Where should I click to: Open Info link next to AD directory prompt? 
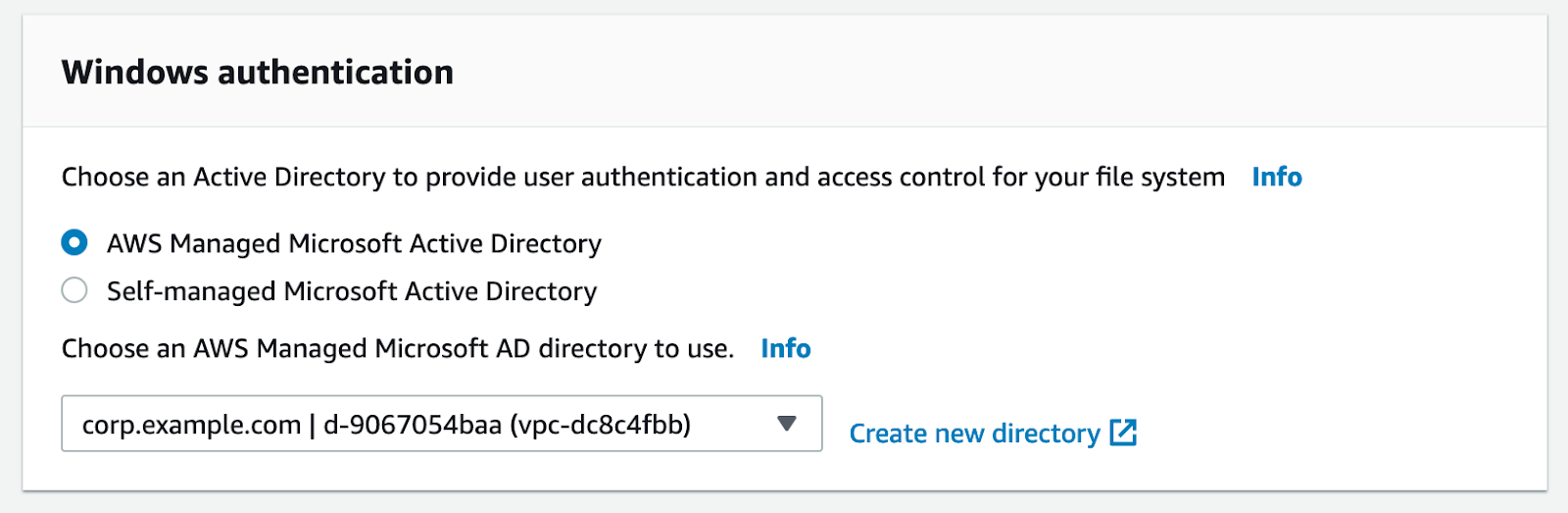coord(785,348)
